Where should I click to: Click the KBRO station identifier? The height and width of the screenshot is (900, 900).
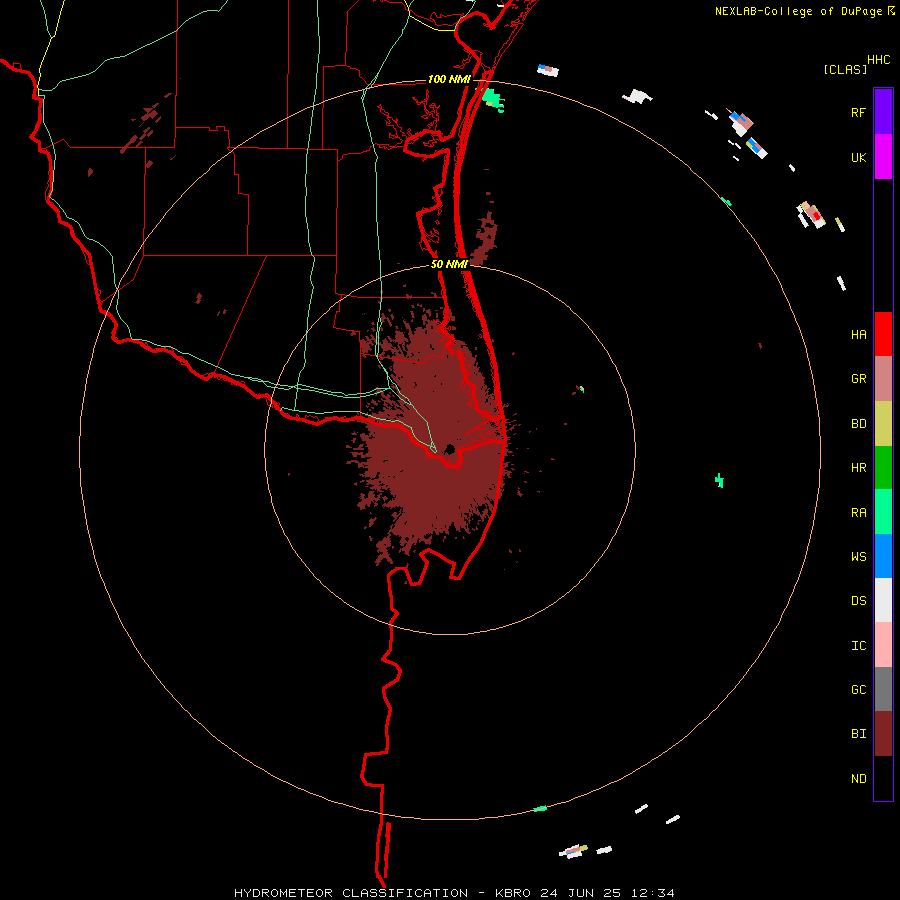[513, 893]
